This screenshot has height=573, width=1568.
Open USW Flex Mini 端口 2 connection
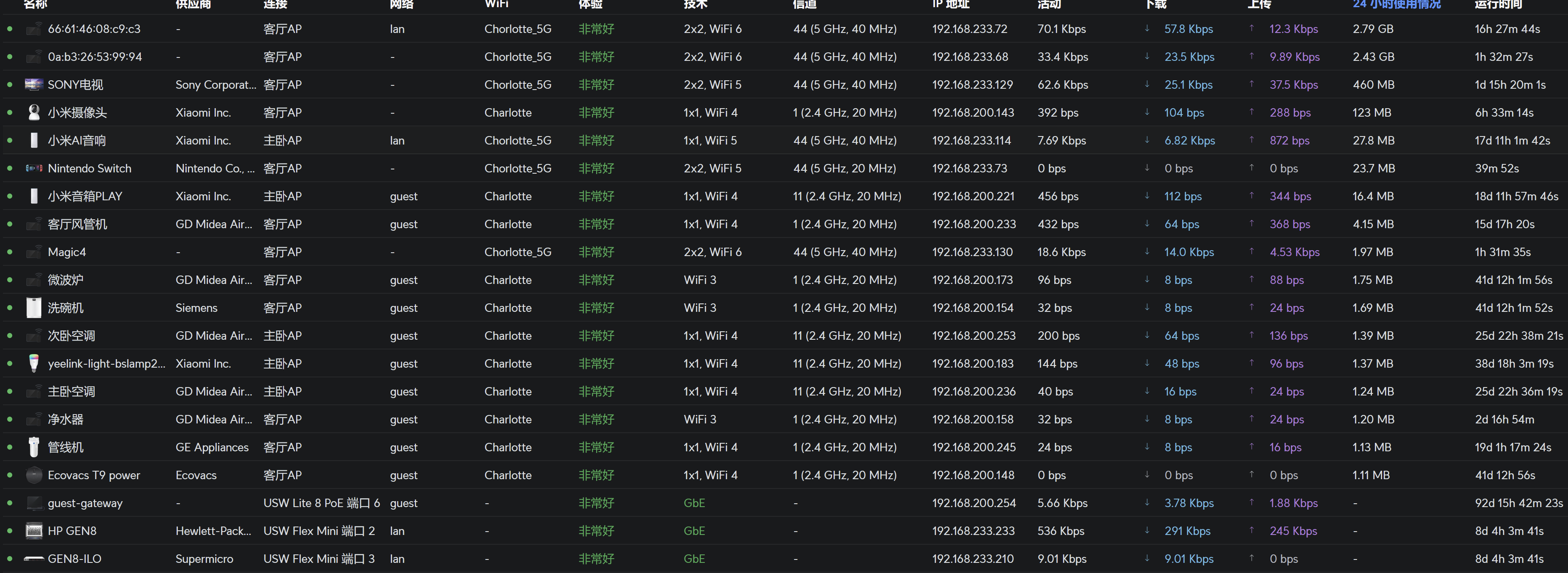tap(319, 531)
